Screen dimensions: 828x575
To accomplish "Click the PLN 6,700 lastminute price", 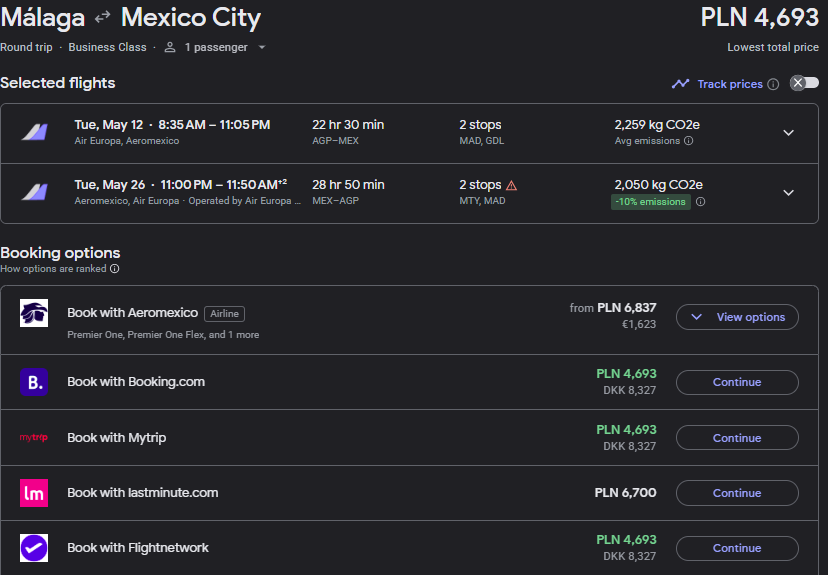I will (625, 493).
